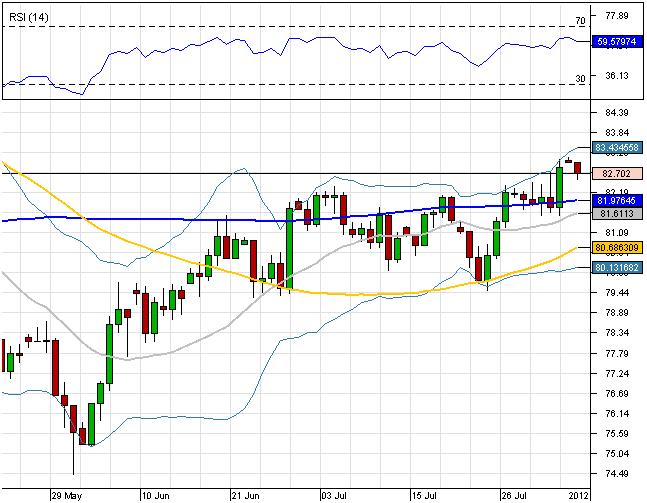Click the 84.39 price axis label
This screenshot has width=647, height=503.
[609, 111]
